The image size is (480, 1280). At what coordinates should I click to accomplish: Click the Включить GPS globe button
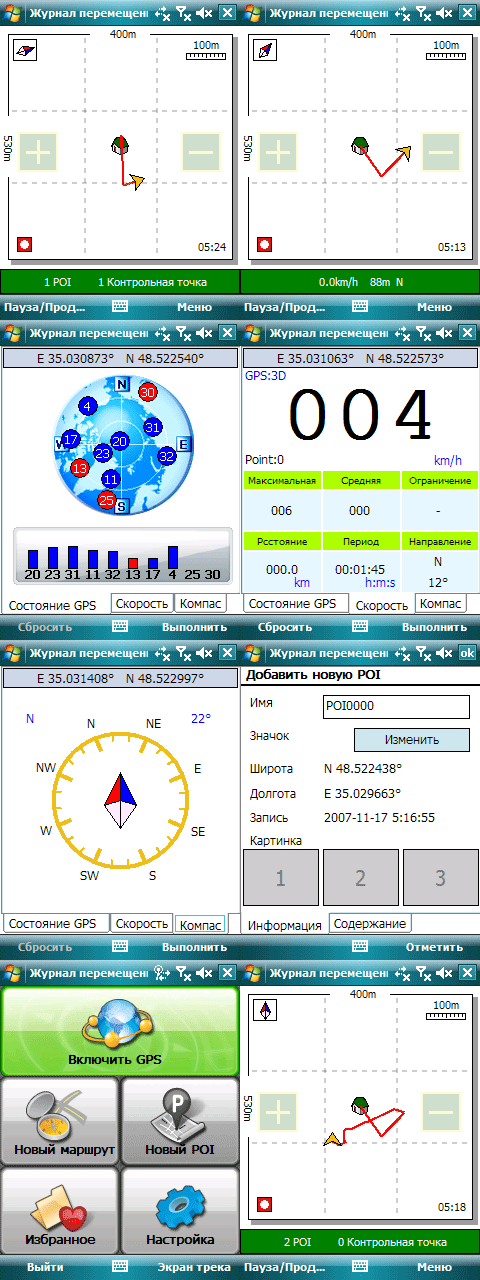pos(119,1031)
